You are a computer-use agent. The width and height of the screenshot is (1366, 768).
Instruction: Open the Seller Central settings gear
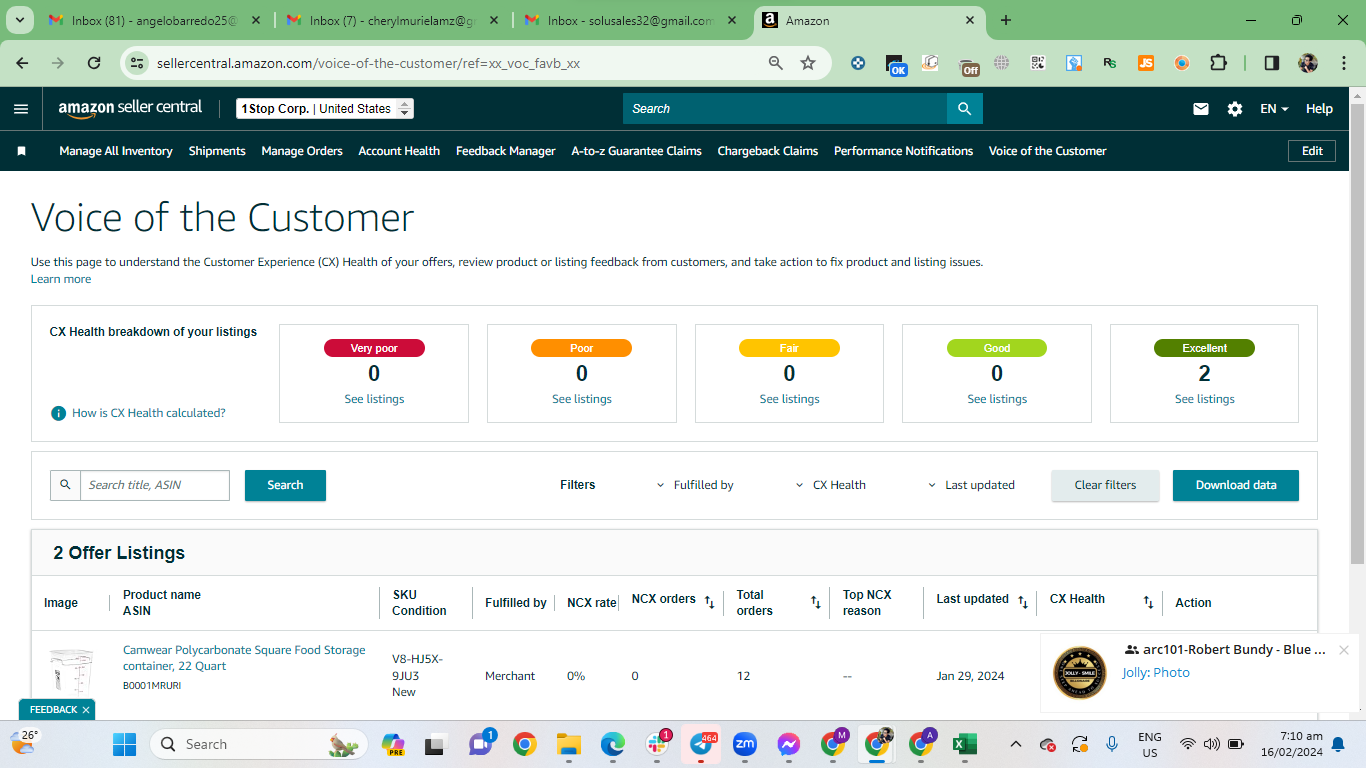tap(1235, 109)
